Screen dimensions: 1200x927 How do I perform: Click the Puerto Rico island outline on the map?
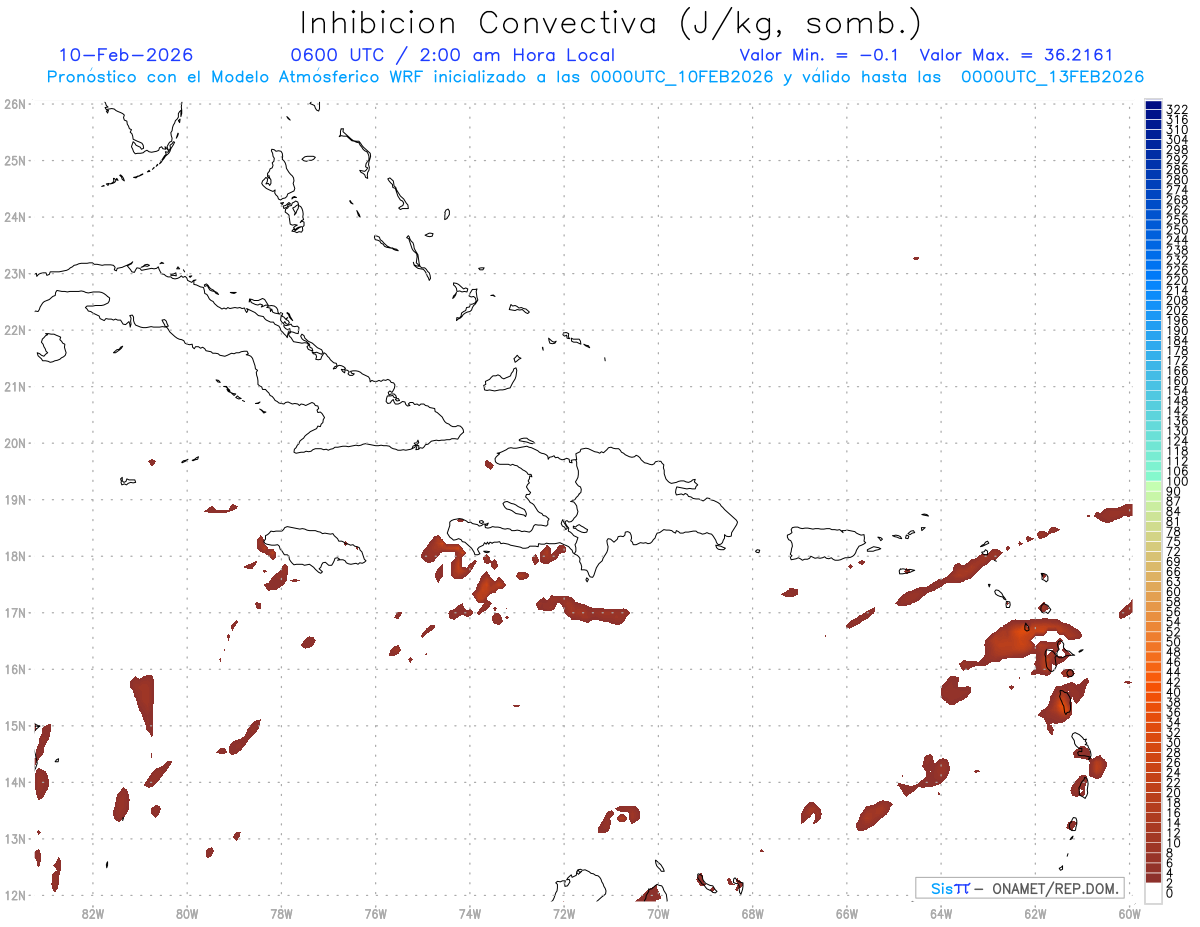point(826,544)
